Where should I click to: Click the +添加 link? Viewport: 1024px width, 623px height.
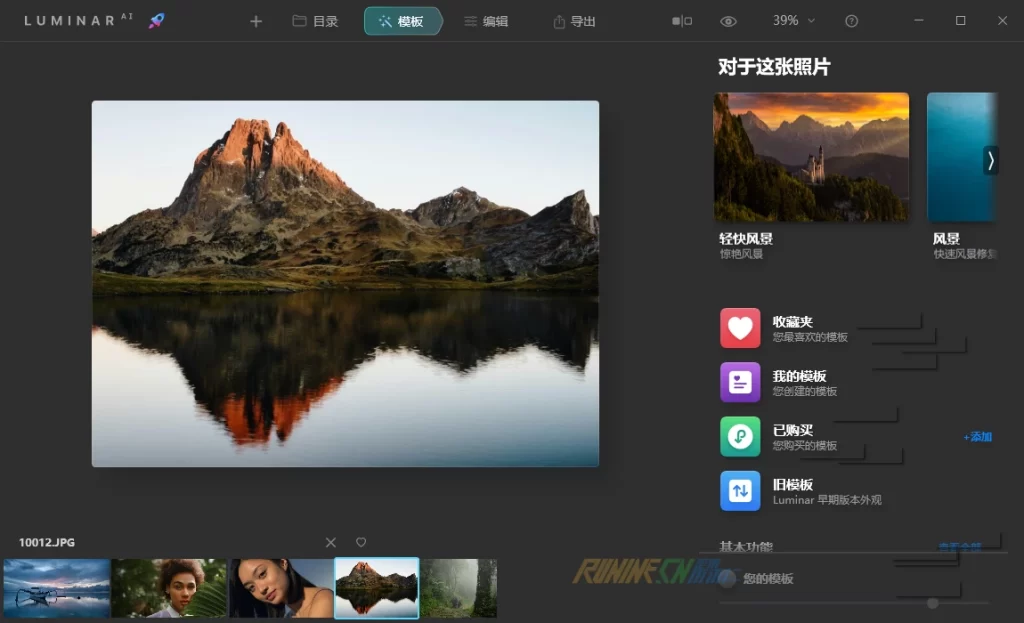(x=977, y=437)
